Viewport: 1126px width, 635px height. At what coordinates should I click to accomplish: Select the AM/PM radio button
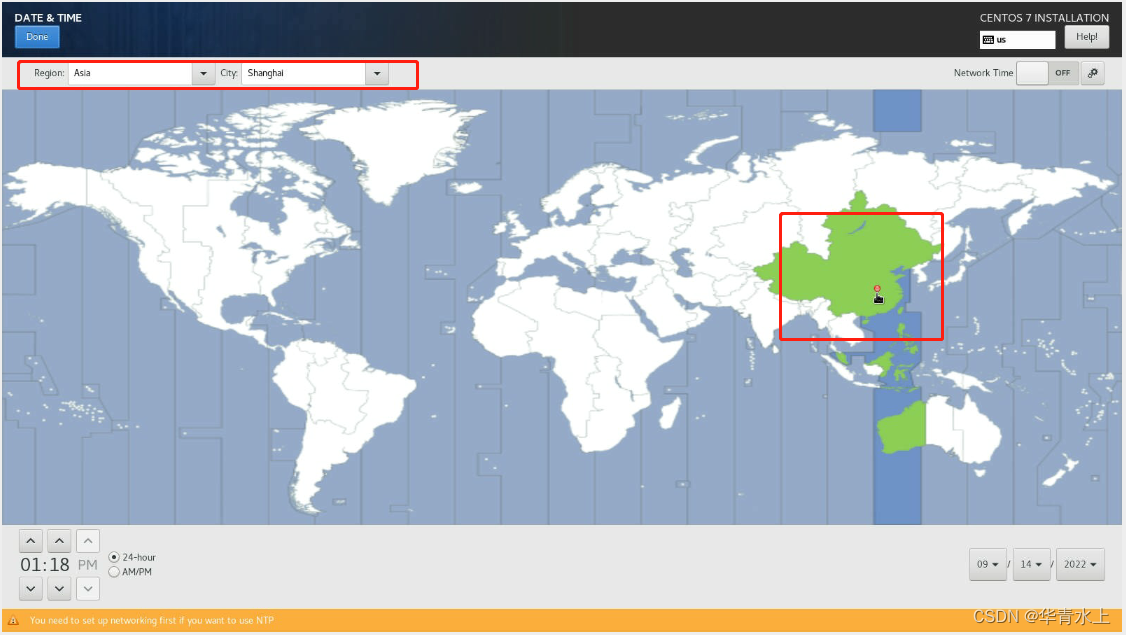coord(114,572)
